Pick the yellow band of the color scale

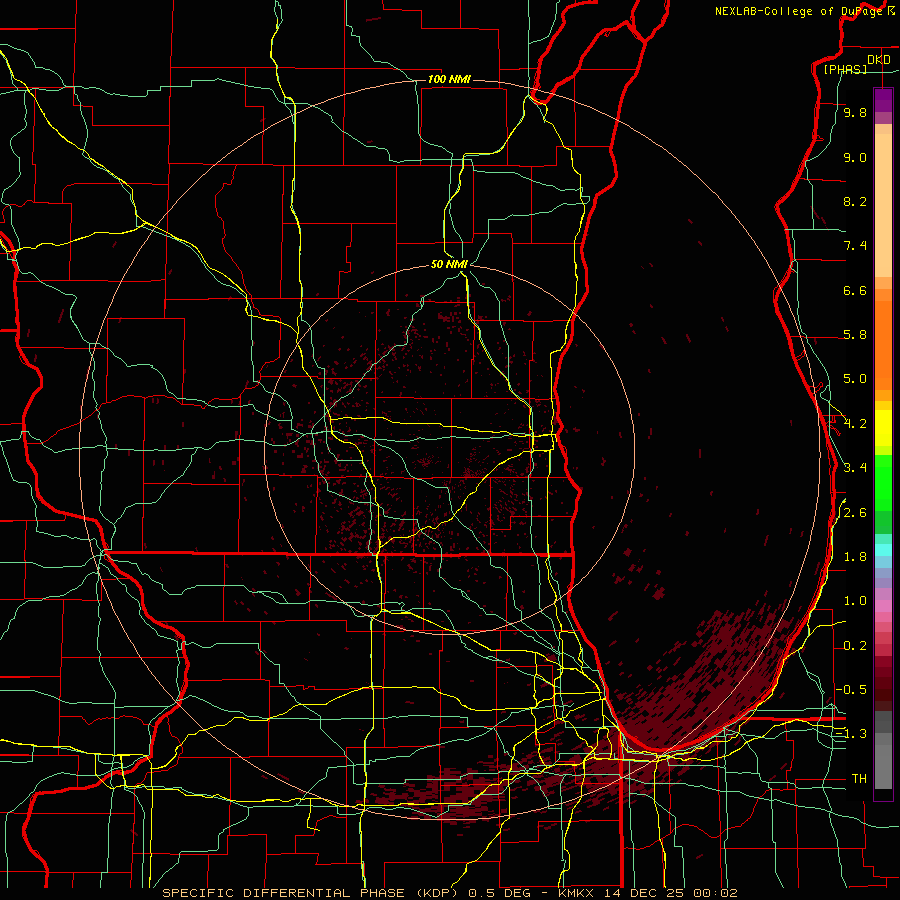coord(883,428)
